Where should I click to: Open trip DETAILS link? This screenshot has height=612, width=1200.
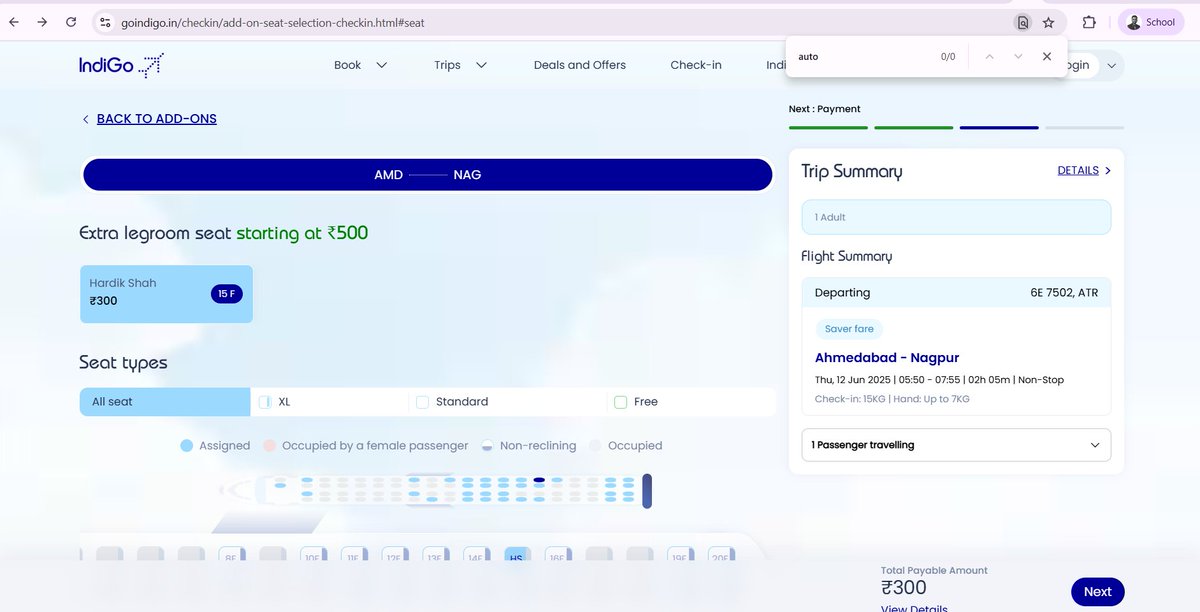point(1078,170)
